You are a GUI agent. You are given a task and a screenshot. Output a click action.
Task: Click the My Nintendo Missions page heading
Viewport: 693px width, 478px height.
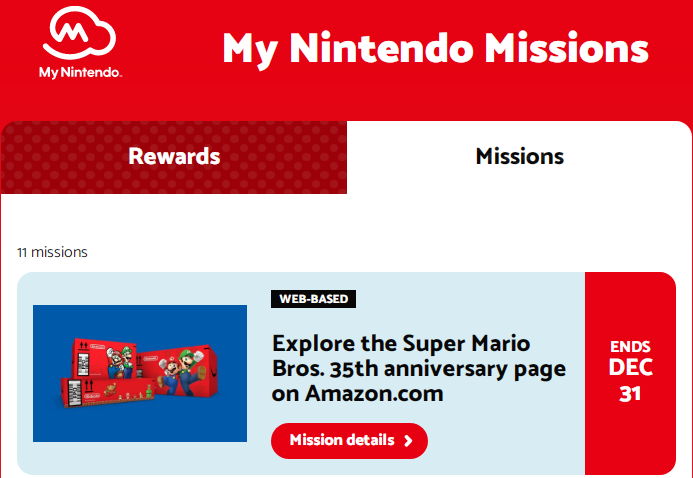(435, 47)
